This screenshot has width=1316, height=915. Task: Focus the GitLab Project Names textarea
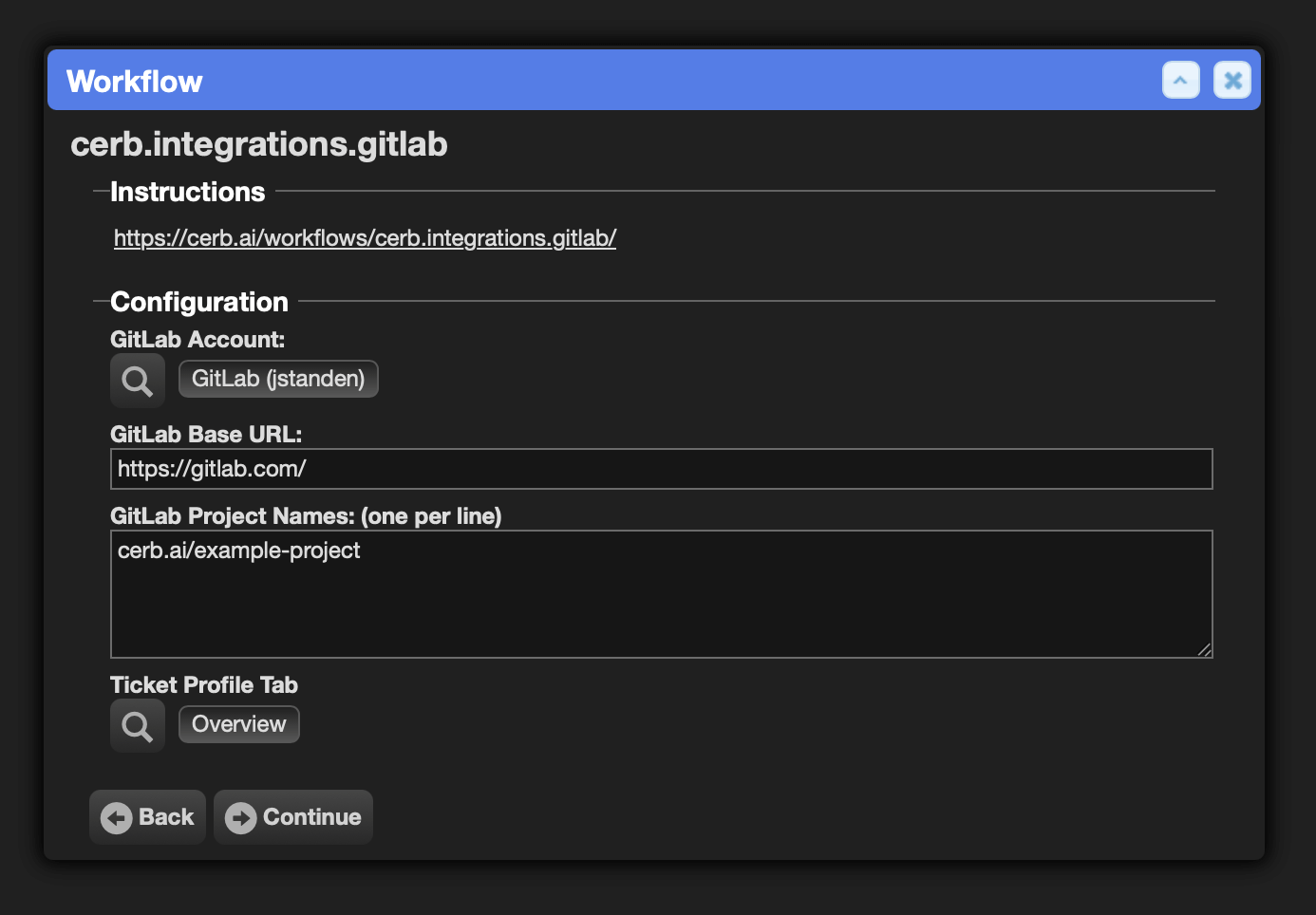pos(662,594)
